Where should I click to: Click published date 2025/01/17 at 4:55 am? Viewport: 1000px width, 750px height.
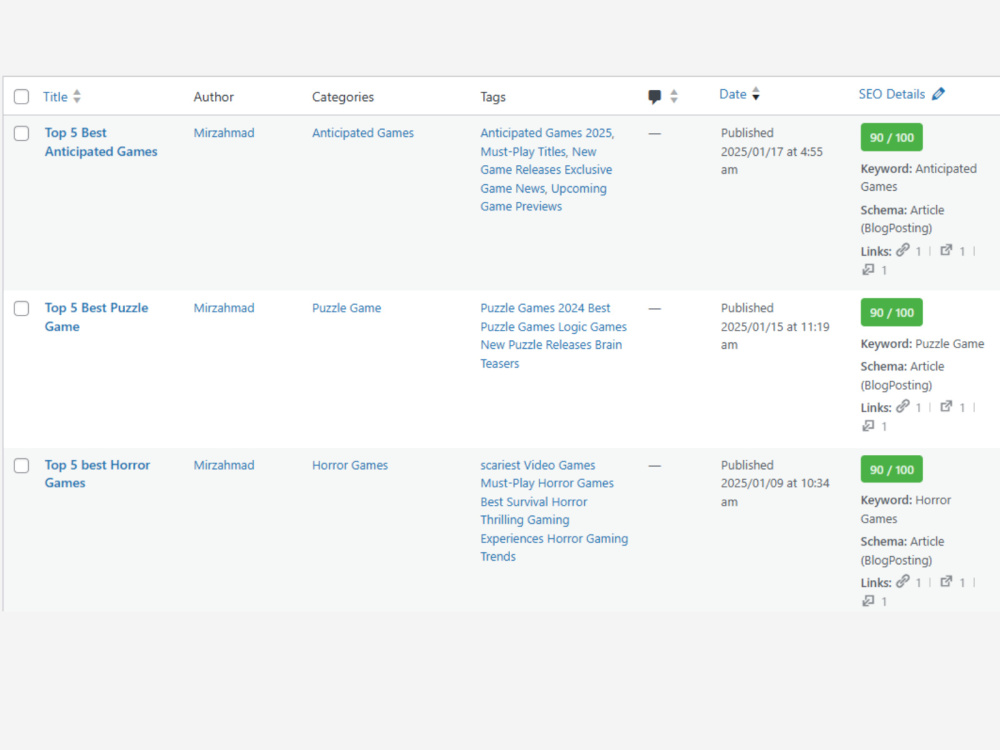tap(772, 161)
